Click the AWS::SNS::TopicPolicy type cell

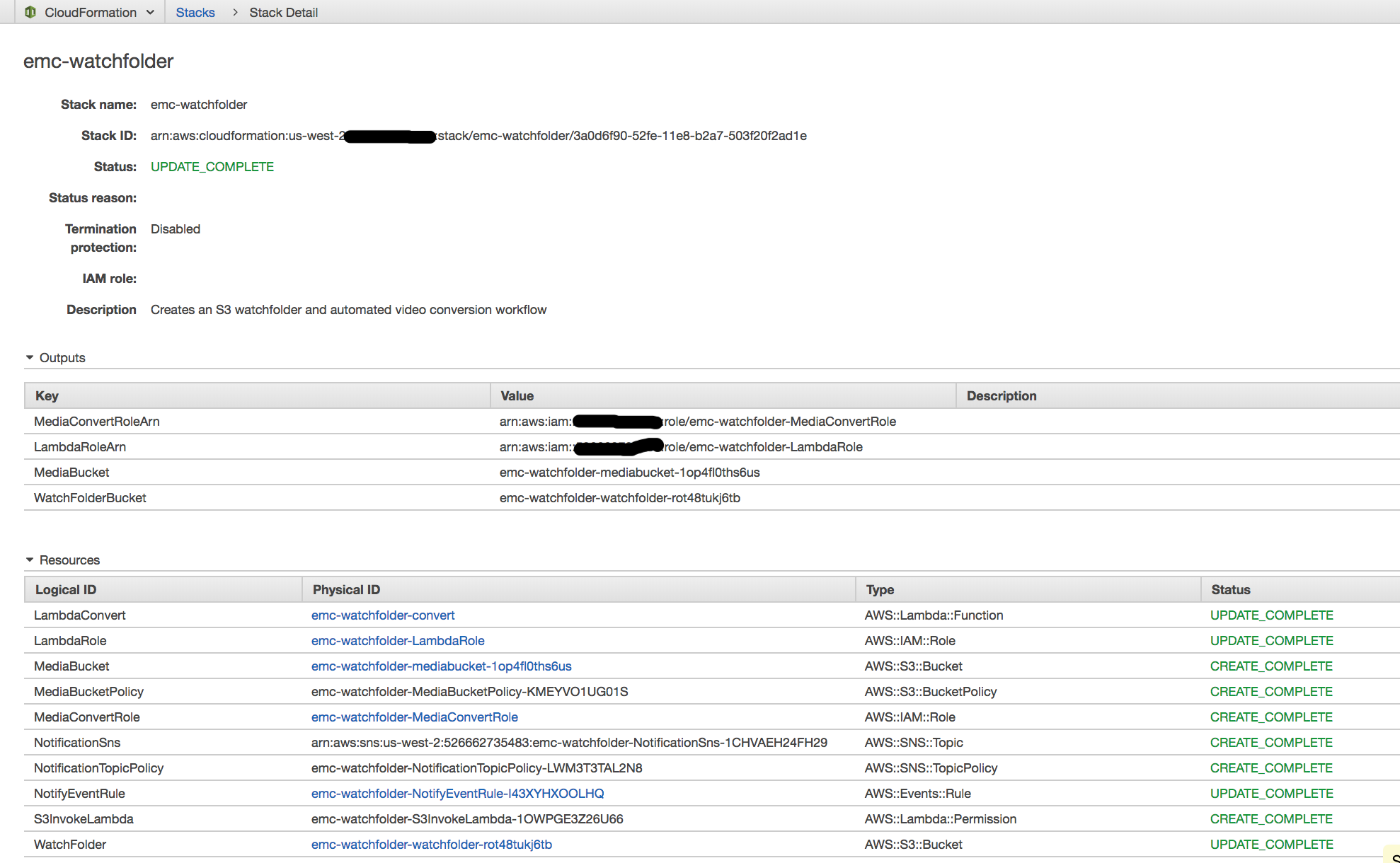pyautogui.click(x=931, y=768)
